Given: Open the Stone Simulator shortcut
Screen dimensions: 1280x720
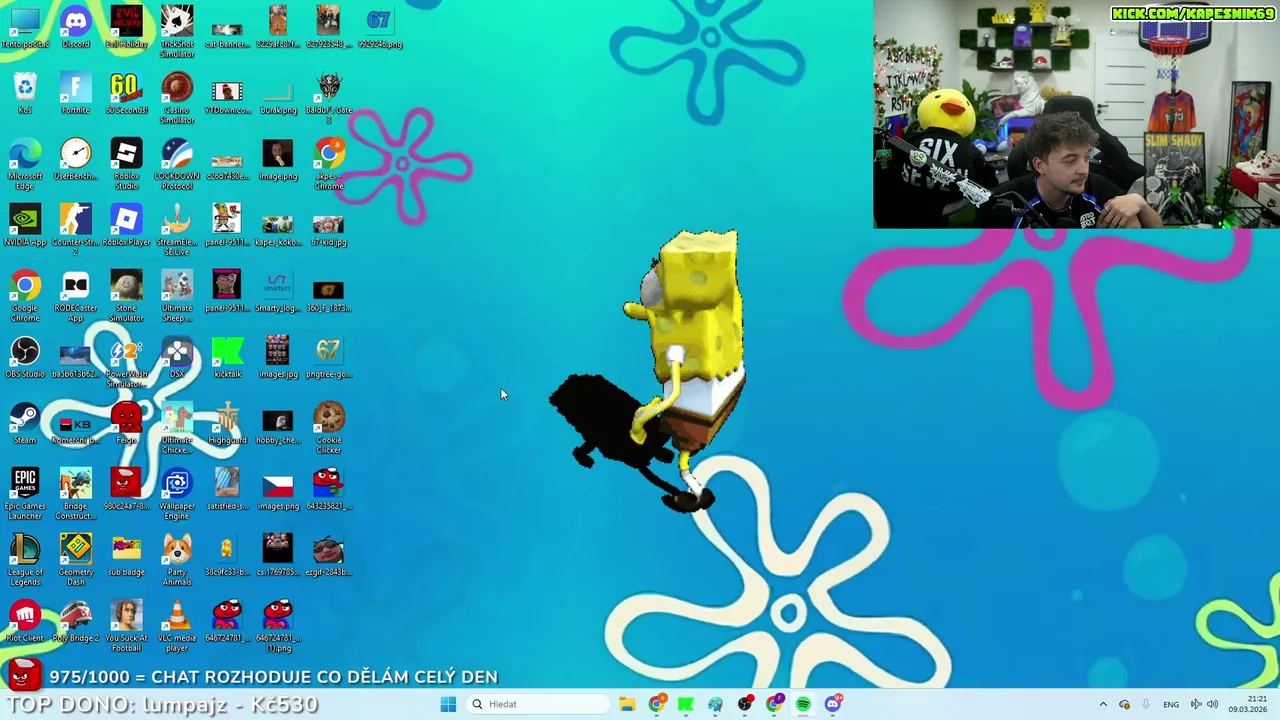Looking at the screenshot, I should point(126,296).
